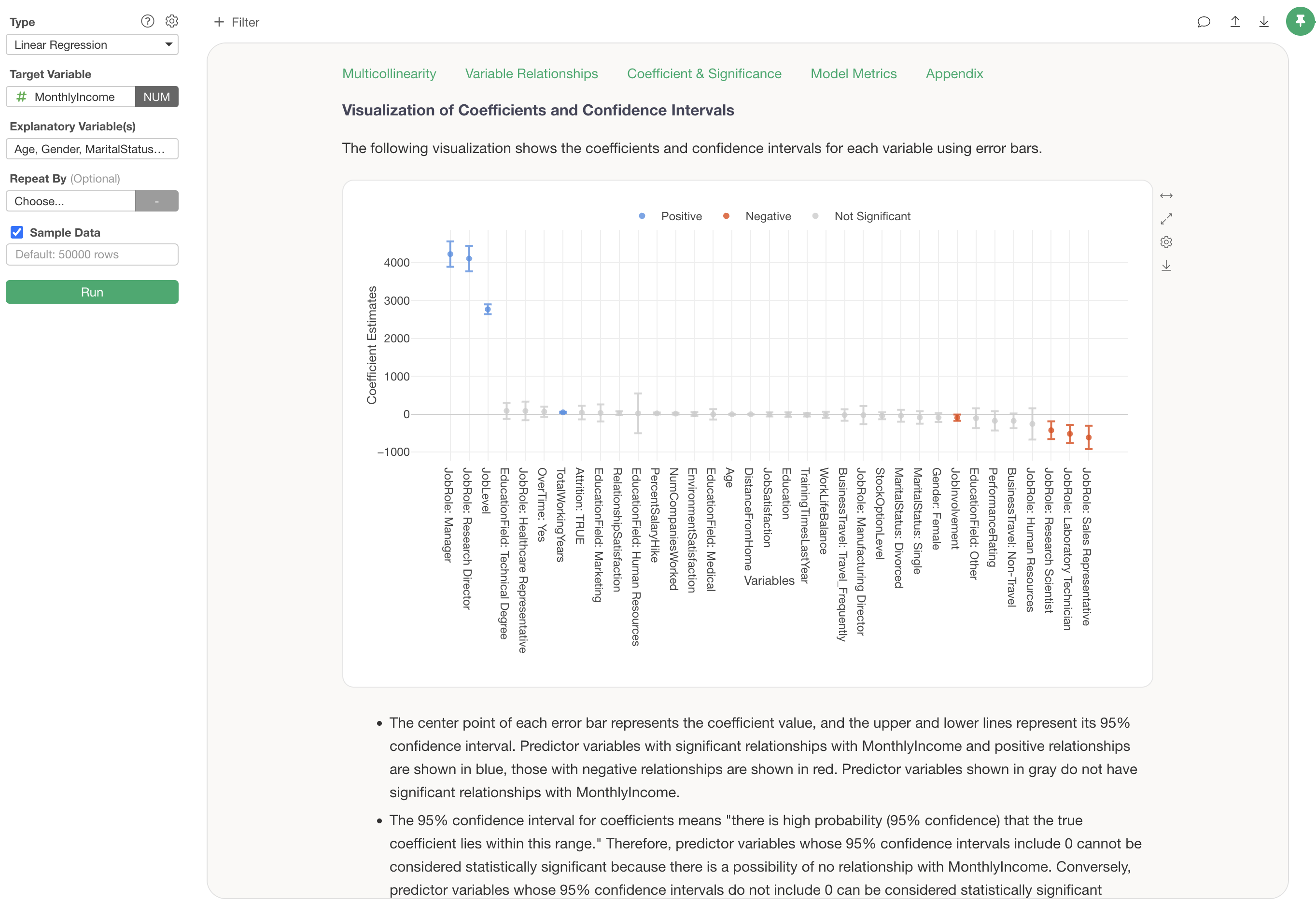Image resolution: width=1316 pixels, height=903 pixels.
Task: Go to the Multicollinearity tab
Action: [389, 74]
